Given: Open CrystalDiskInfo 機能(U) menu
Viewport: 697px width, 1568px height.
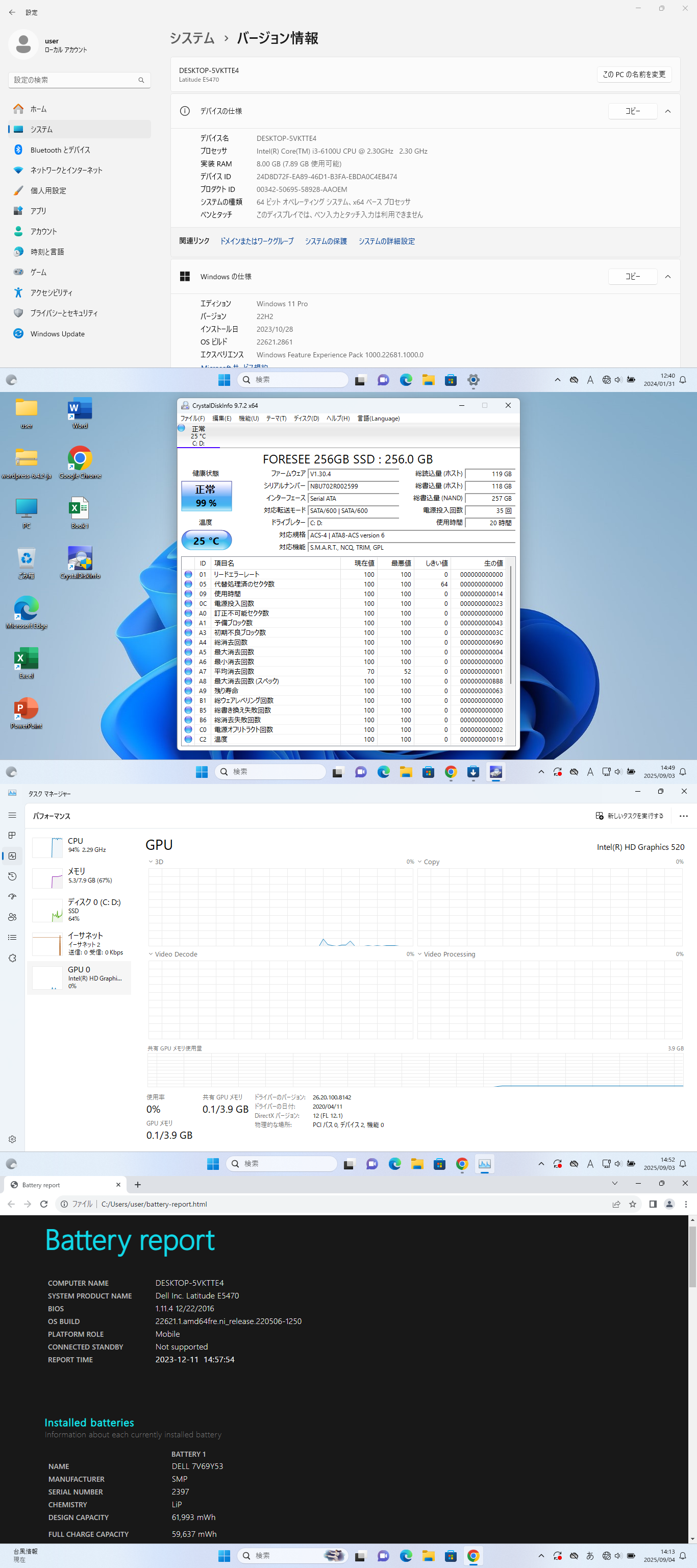Looking at the screenshot, I should click(x=248, y=418).
